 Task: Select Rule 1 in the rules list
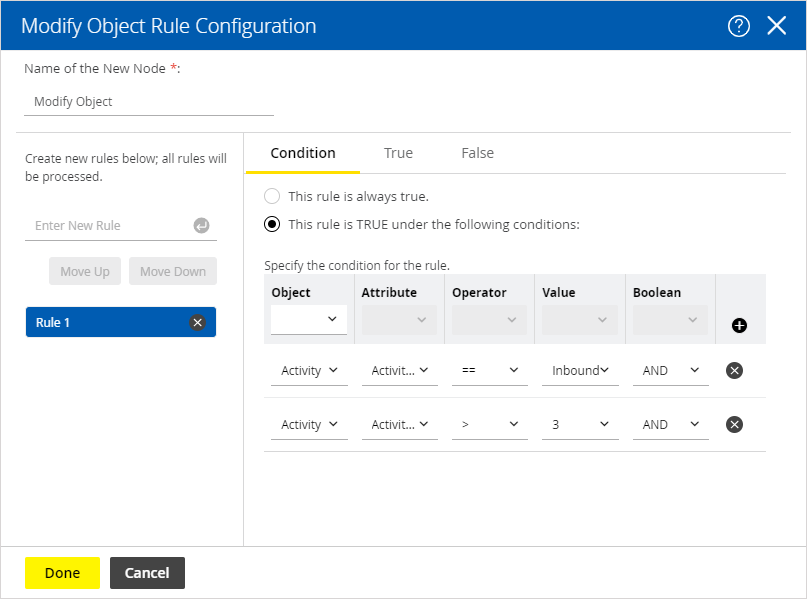[x=120, y=322]
